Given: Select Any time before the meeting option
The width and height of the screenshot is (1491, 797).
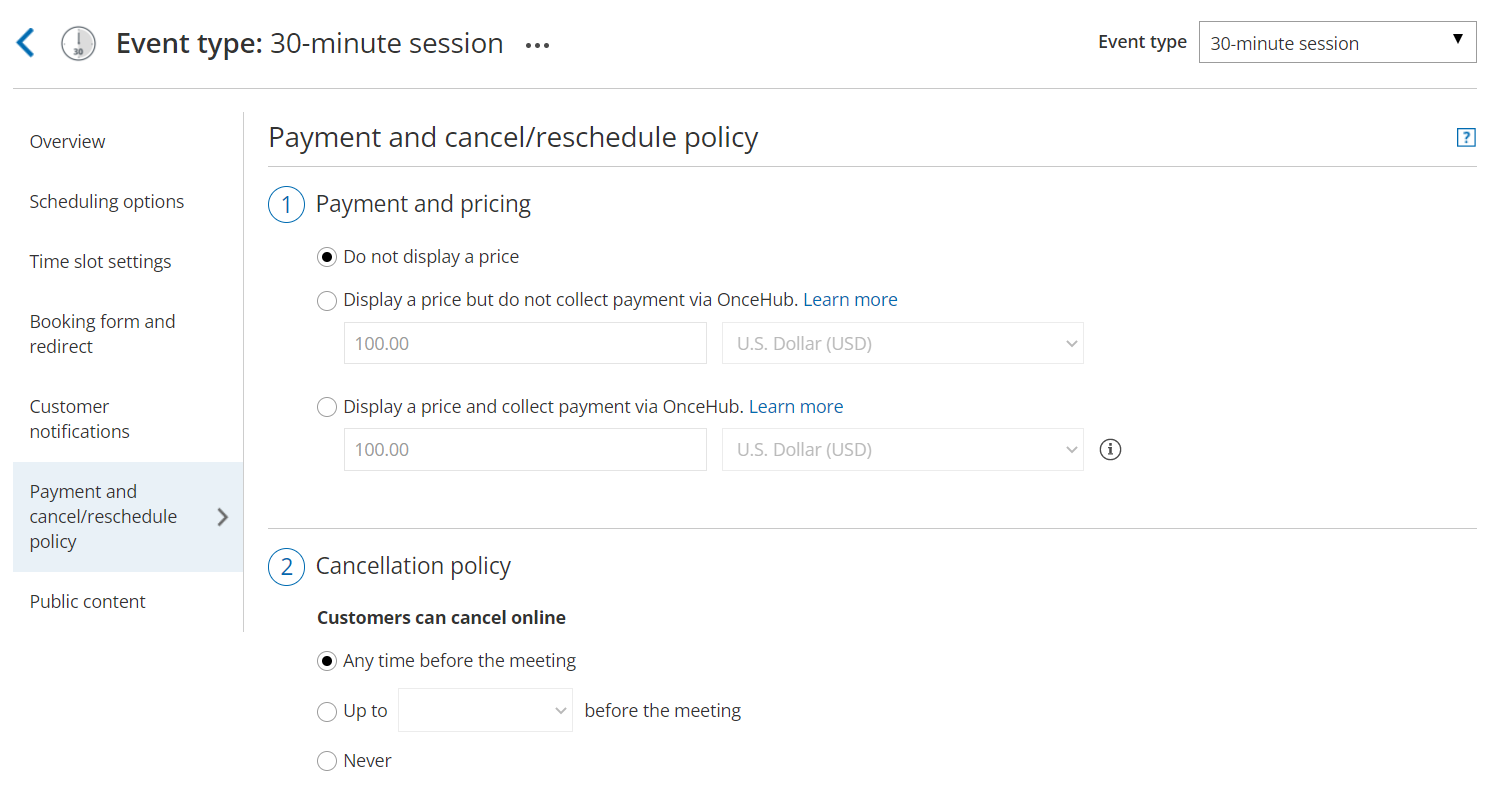Looking at the screenshot, I should coord(327,660).
